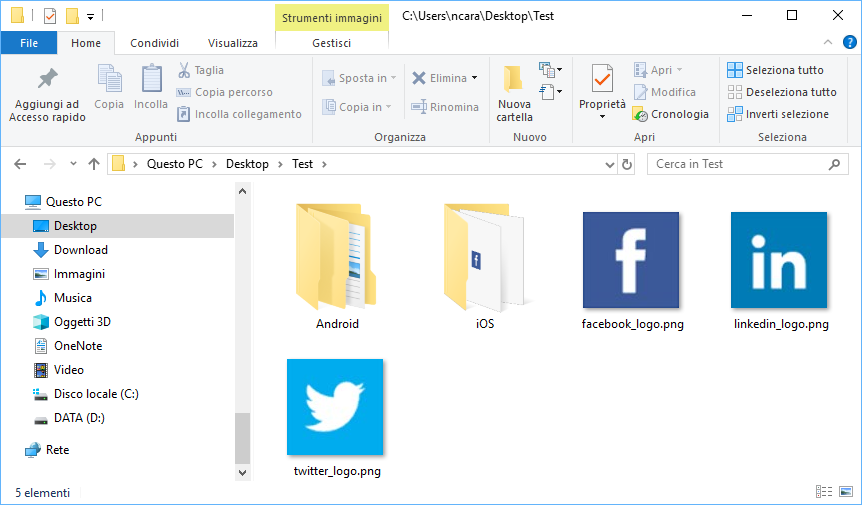Open Download in navigation pane
This screenshot has width=862, height=505.
coord(81,250)
